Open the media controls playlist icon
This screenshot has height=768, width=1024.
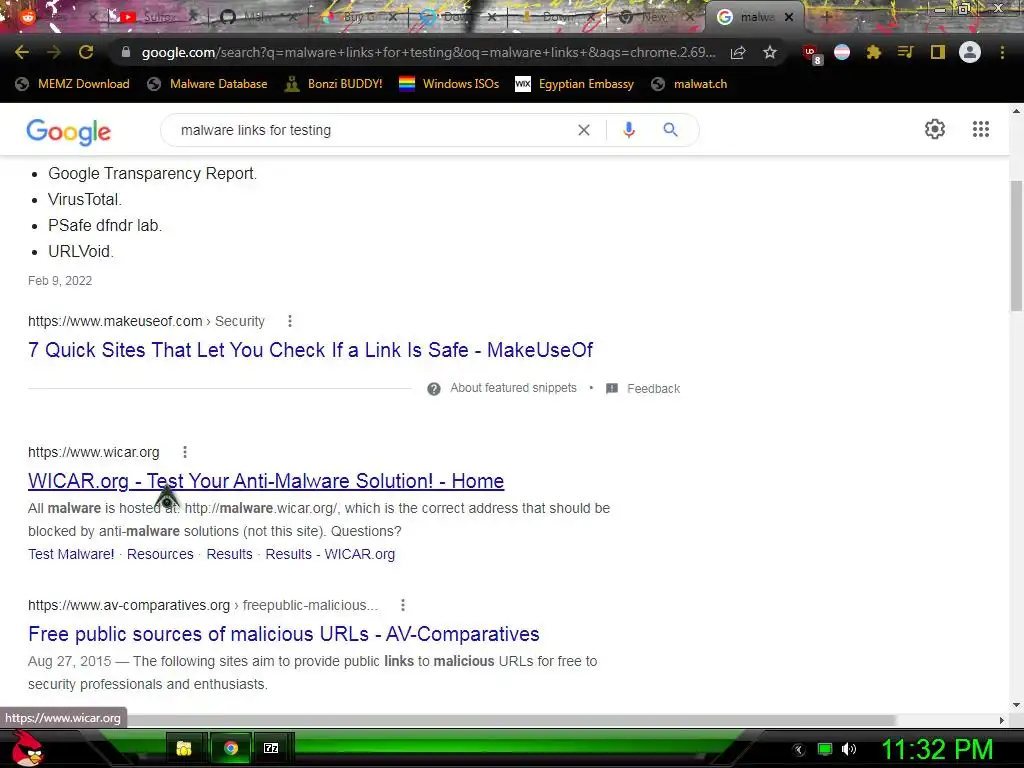905,52
